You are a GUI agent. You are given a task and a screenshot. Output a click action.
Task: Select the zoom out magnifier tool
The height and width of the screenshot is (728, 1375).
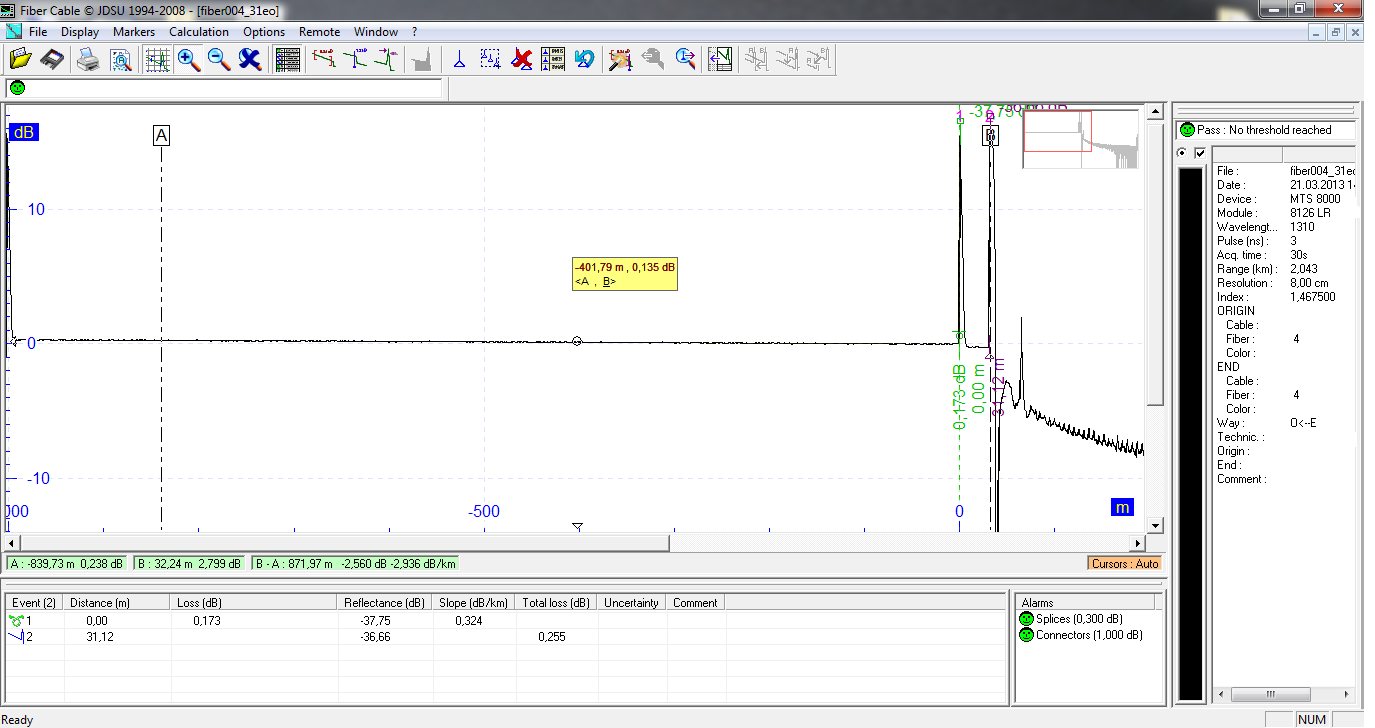219,60
